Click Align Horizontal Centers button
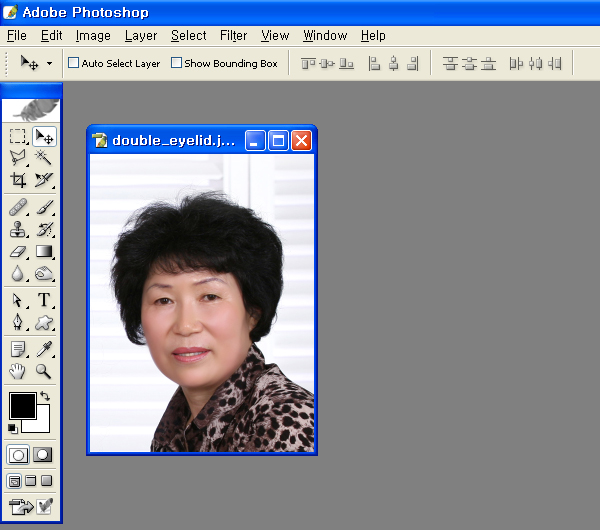600x530 pixels. (x=393, y=64)
